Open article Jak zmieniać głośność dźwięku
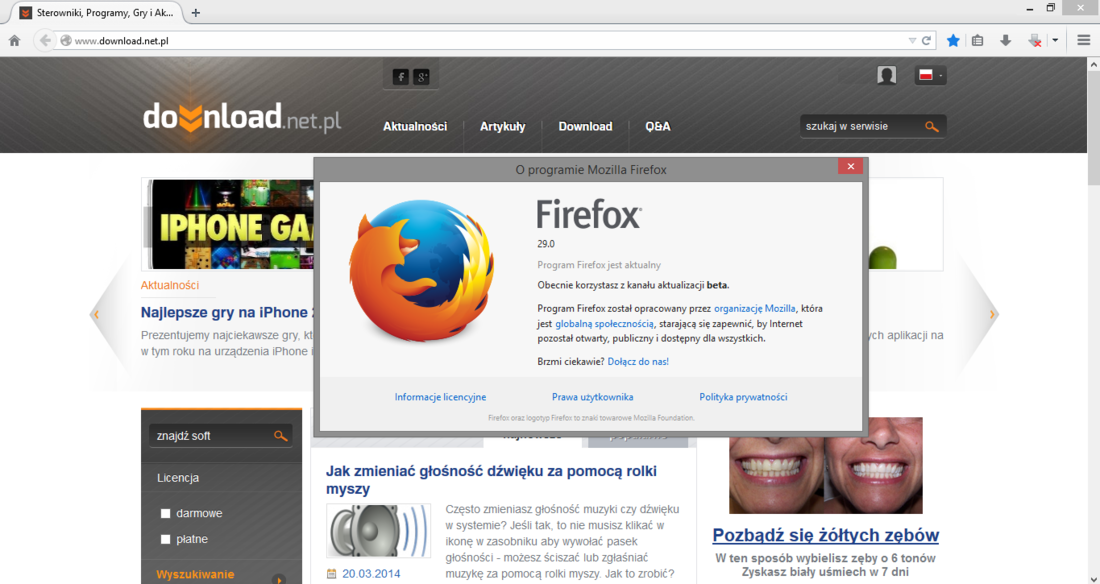The image size is (1100, 584). 491,480
